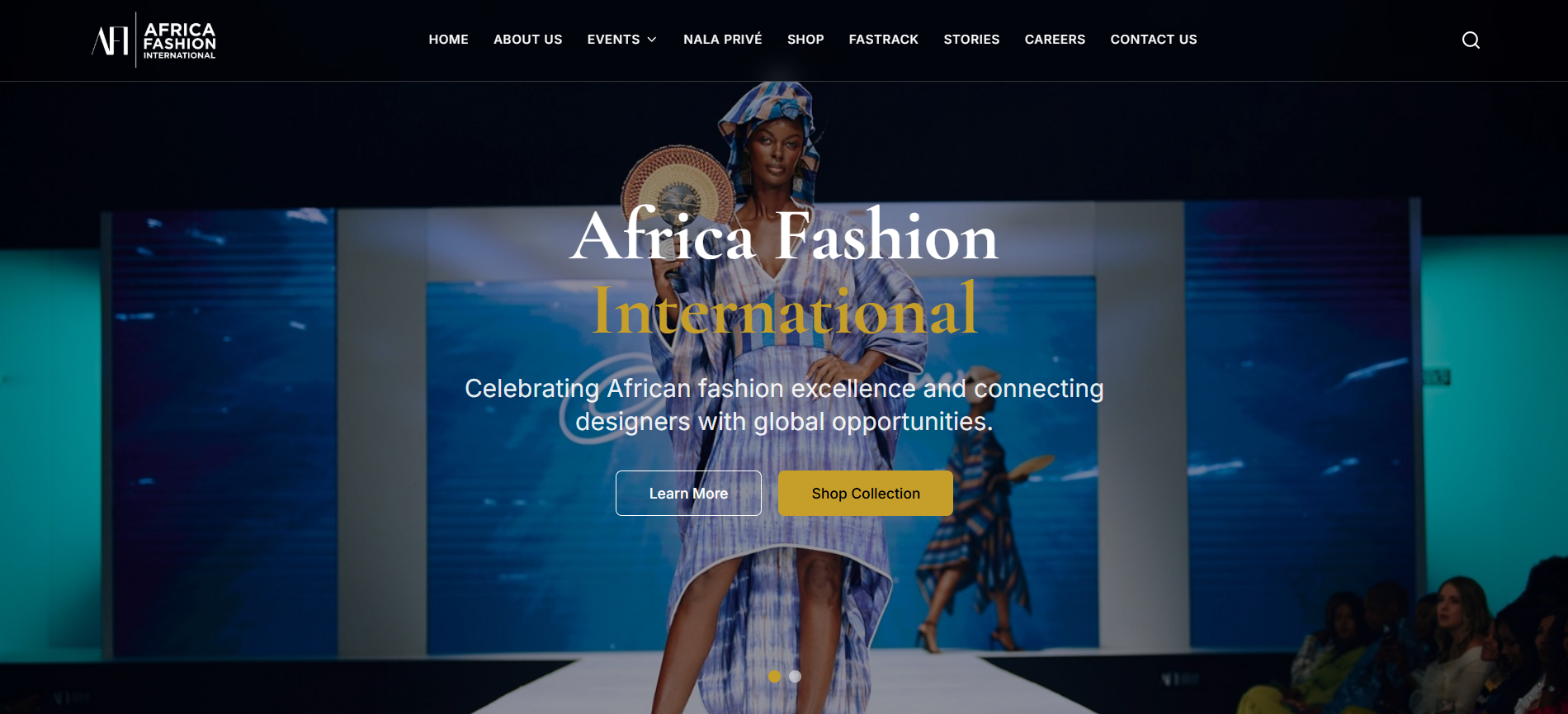Open the About Us page

pos(528,40)
